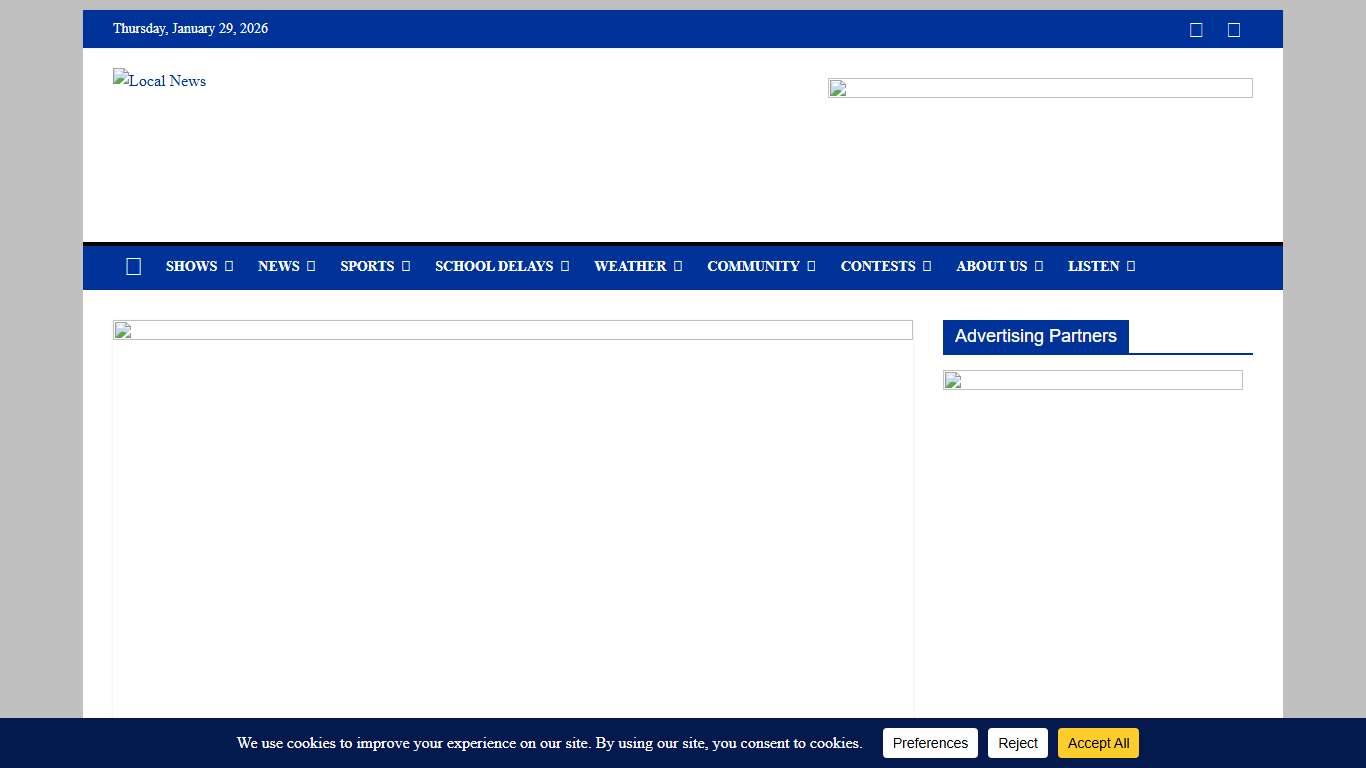Click the ad image under Advertising Partners
The image size is (1366, 768).
click(x=1092, y=380)
